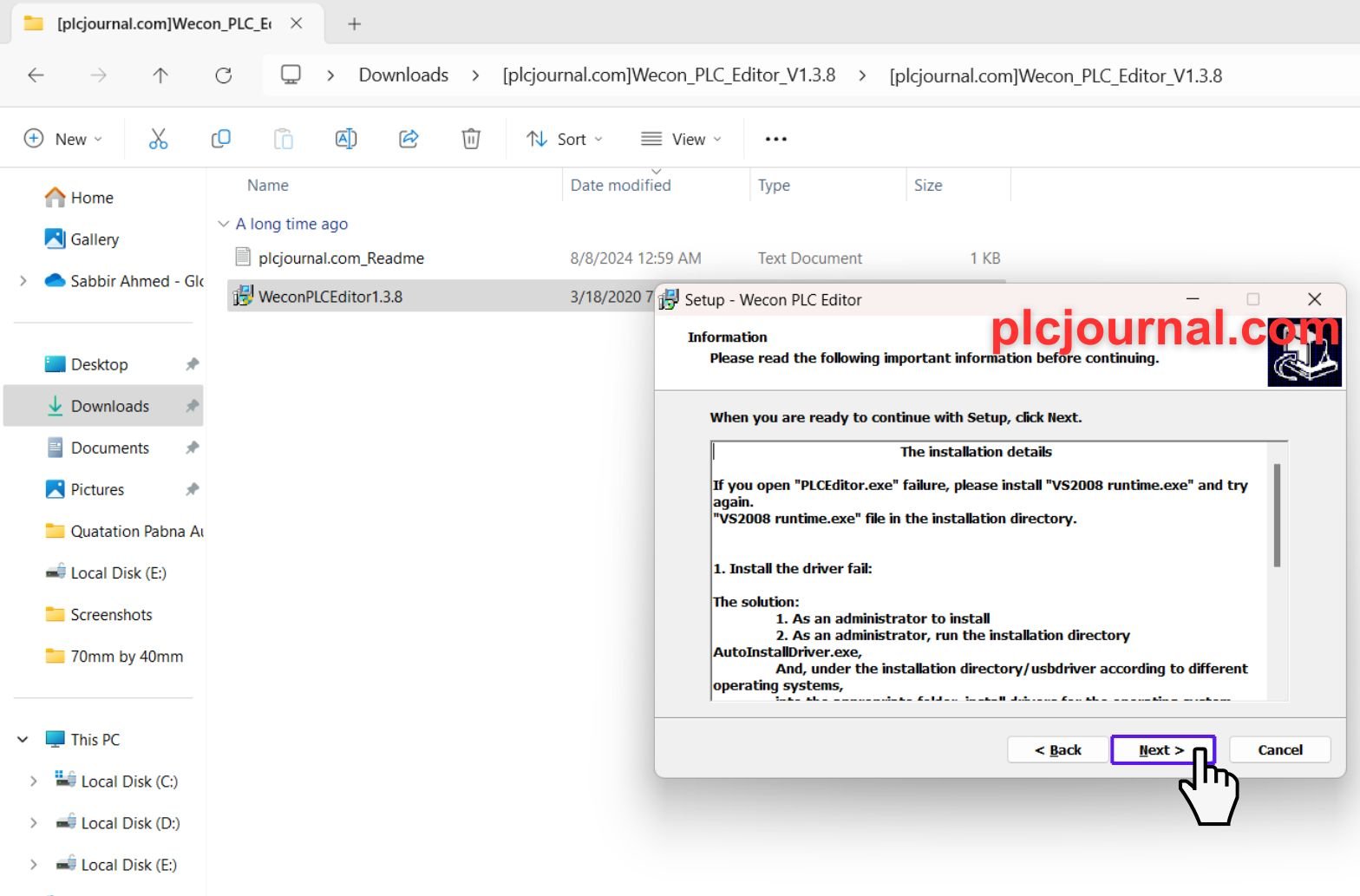Click the PC monitor icon in address bar
The image size is (1360, 896).
(291, 75)
